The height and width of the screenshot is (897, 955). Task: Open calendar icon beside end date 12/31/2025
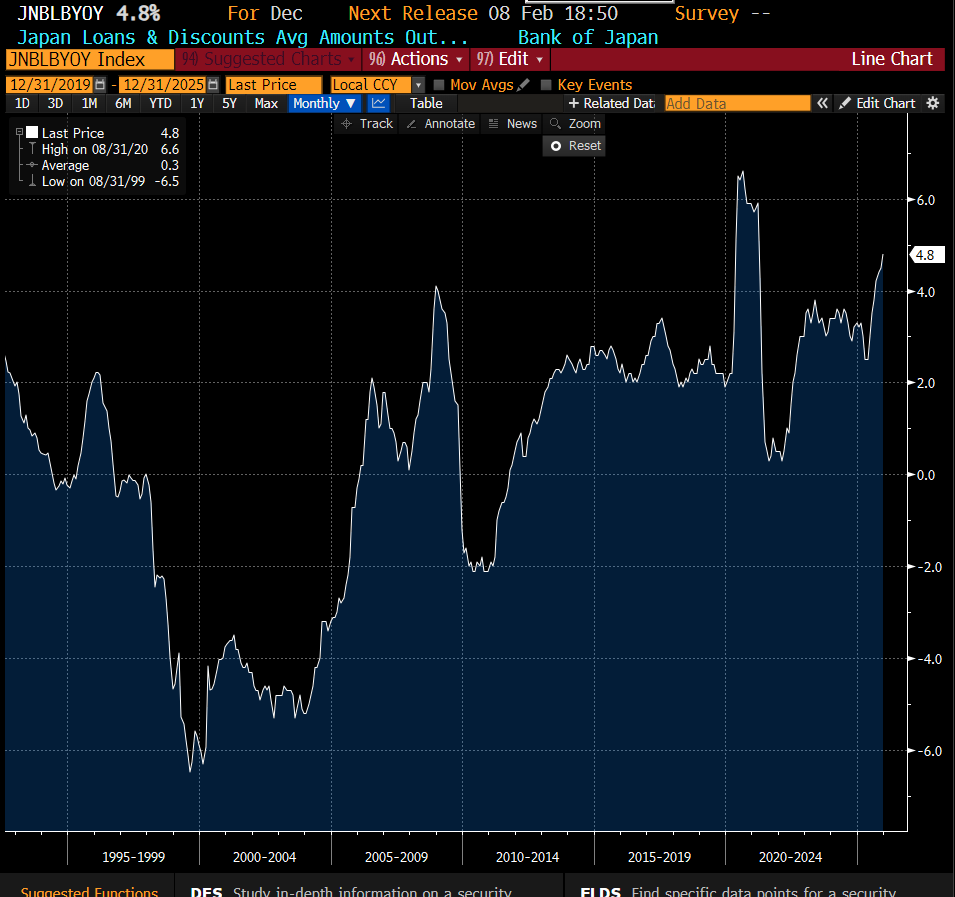tap(213, 85)
